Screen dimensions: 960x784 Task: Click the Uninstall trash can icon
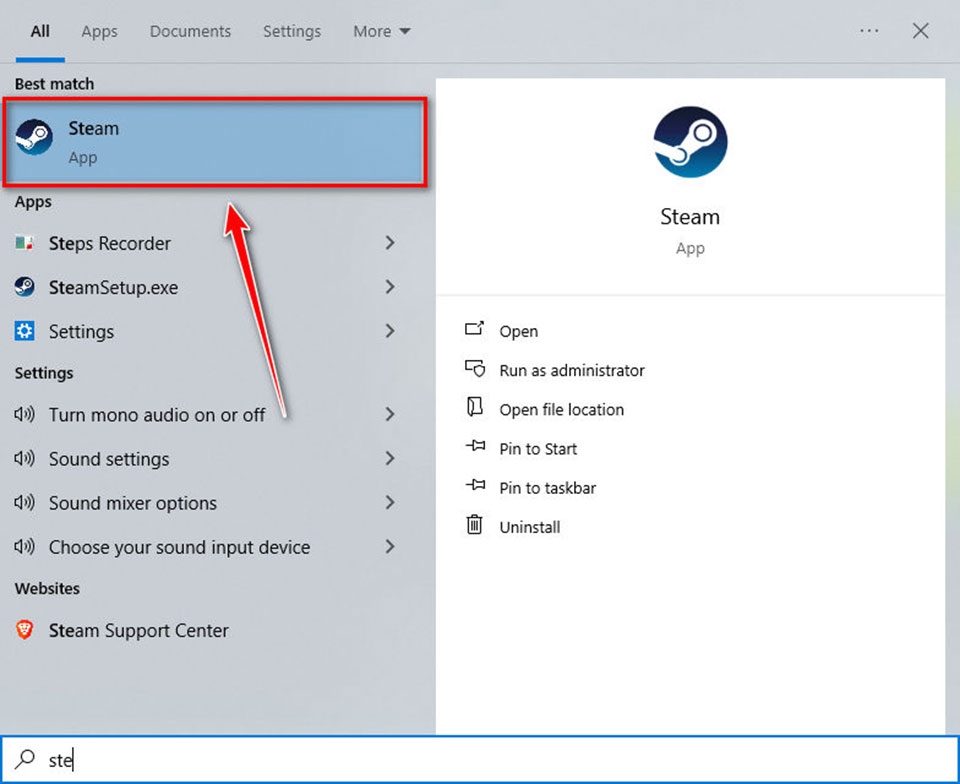coord(474,525)
